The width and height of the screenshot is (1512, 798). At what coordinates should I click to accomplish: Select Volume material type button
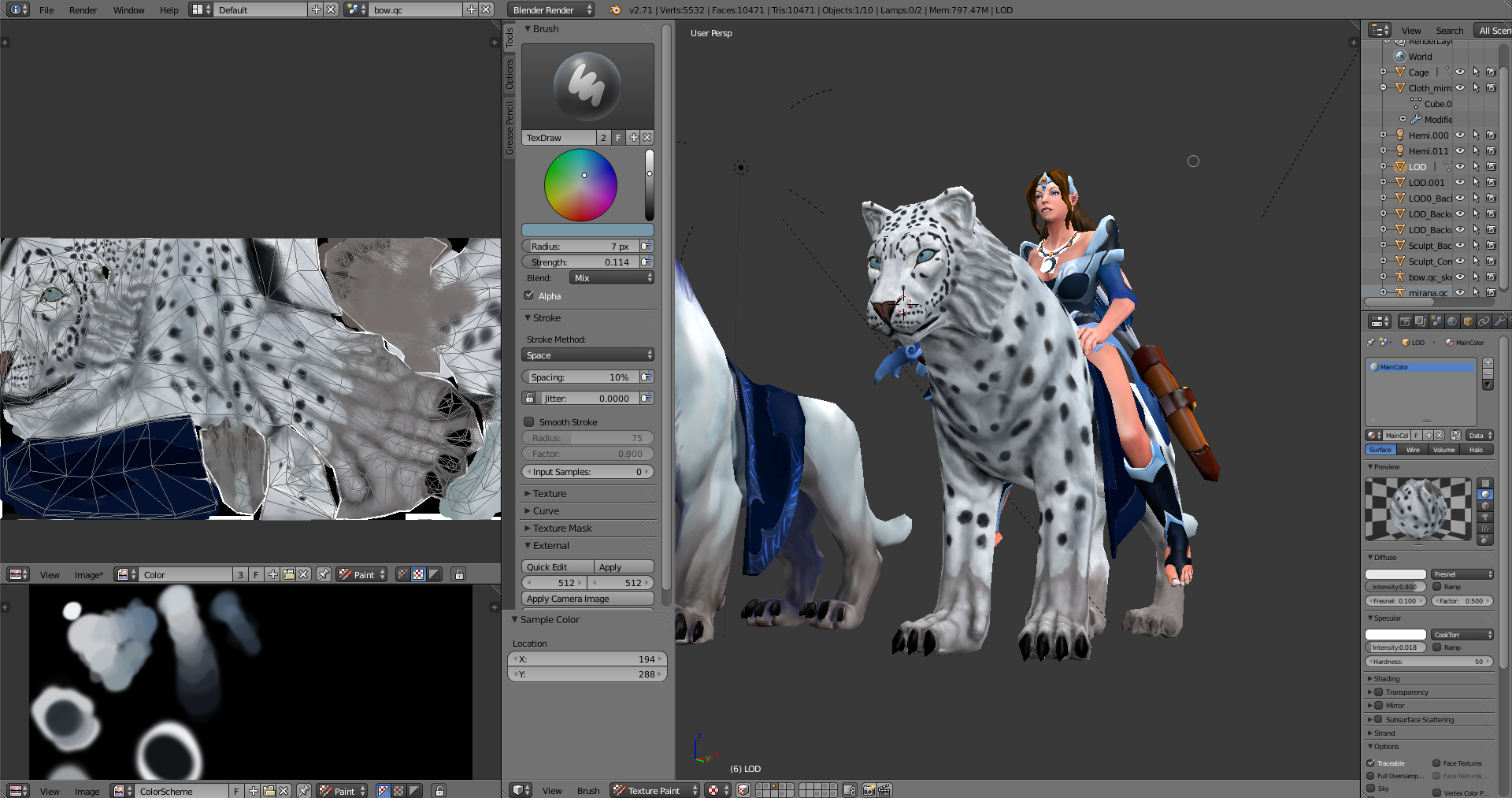[1444, 450]
